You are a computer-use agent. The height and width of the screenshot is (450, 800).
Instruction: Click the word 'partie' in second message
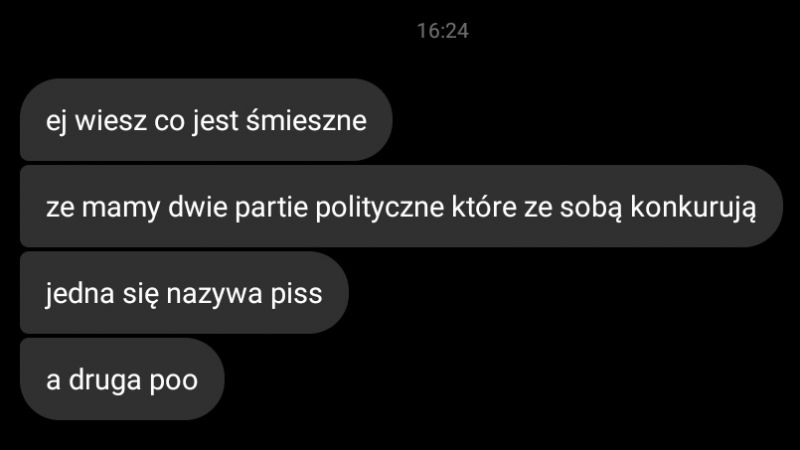pos(271,208)
